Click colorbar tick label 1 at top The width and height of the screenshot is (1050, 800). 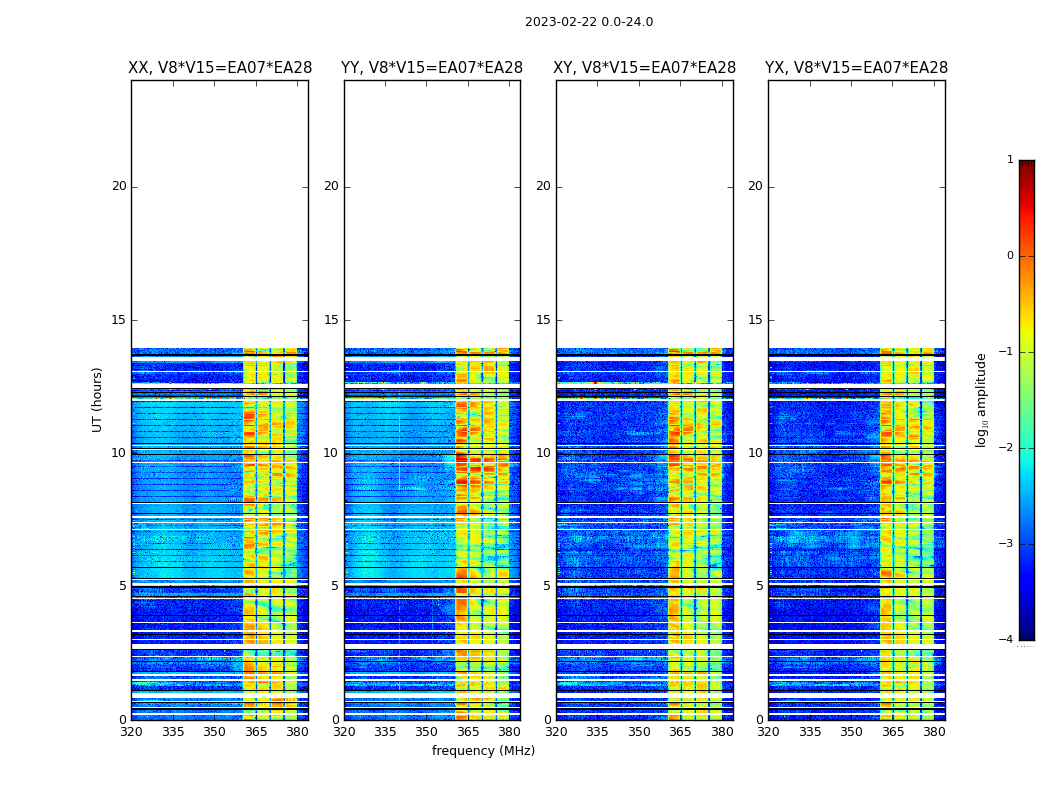pos(1010,160)
